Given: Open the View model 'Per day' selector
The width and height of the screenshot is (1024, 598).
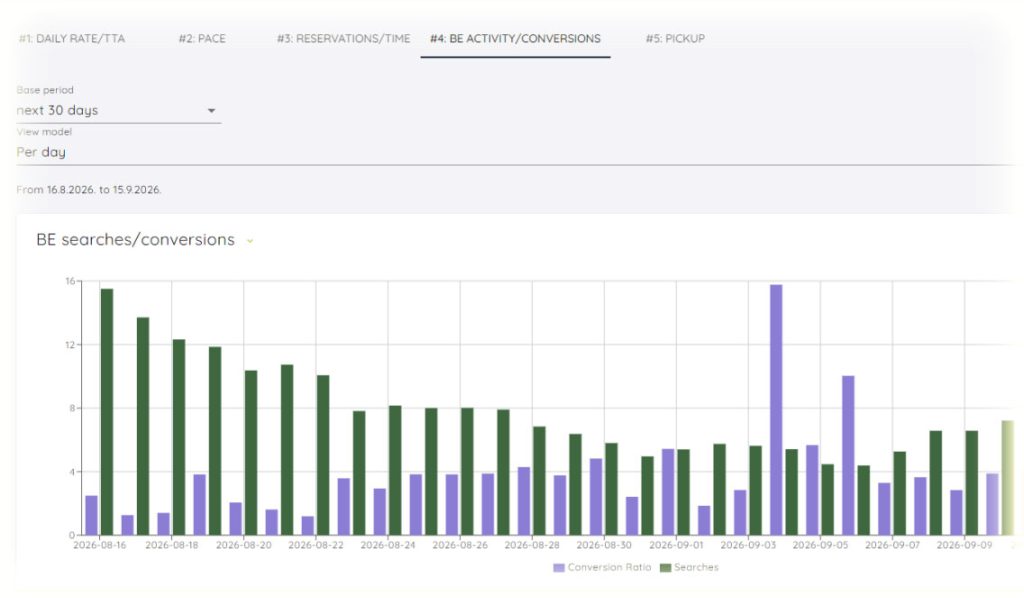Looking at the screenshot, I should (515, 152).
